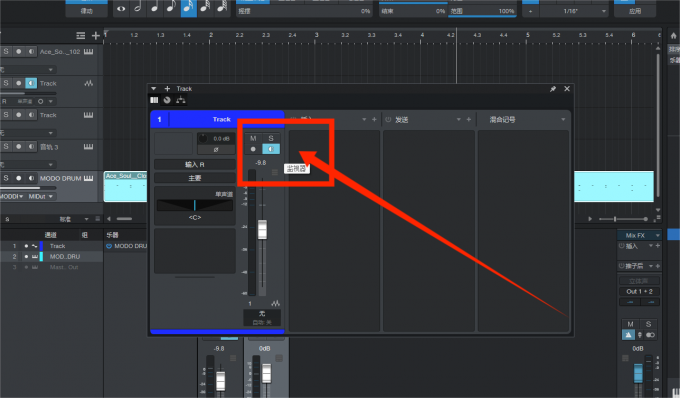Pin the floating Track channel window
The height and width of the screenshot is (398, 680).
pos(553,89)
